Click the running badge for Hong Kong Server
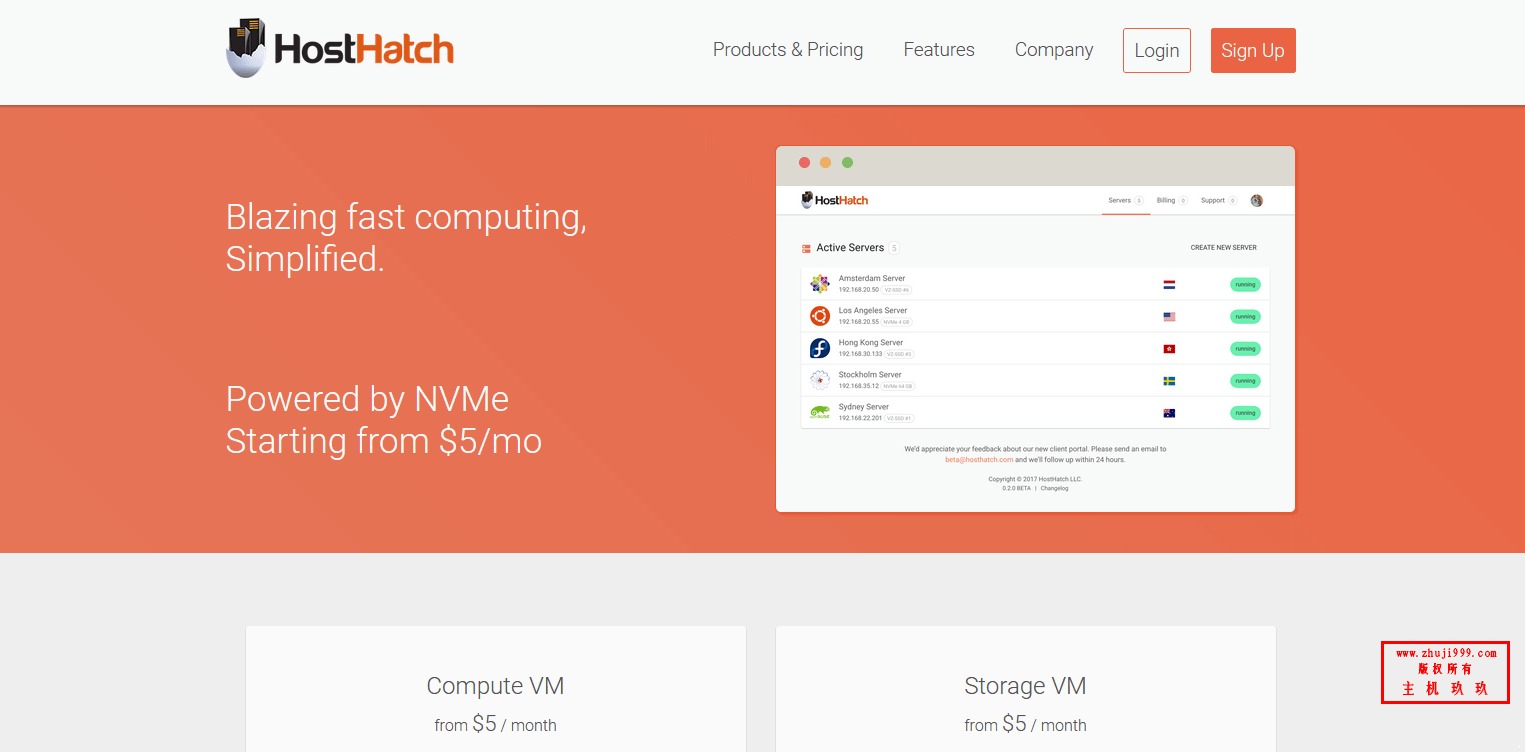 pyautogui.click(x=1245, y=349)
